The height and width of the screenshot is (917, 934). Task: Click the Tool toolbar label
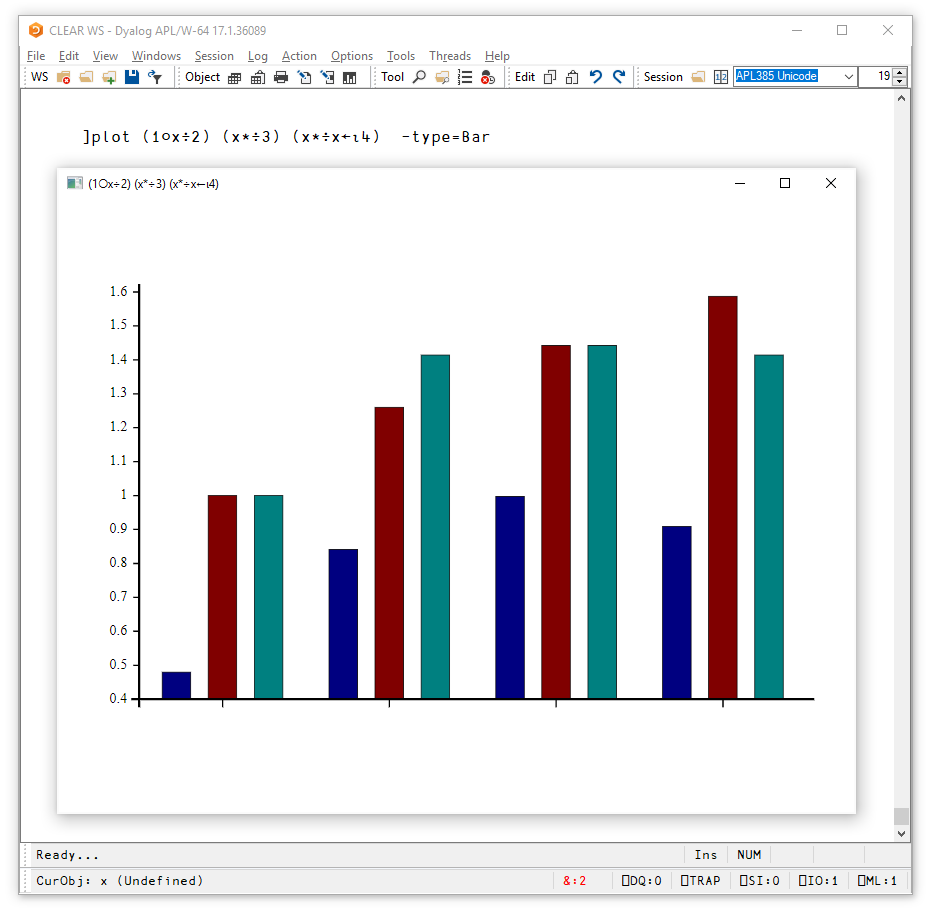[x=393, y=77]
